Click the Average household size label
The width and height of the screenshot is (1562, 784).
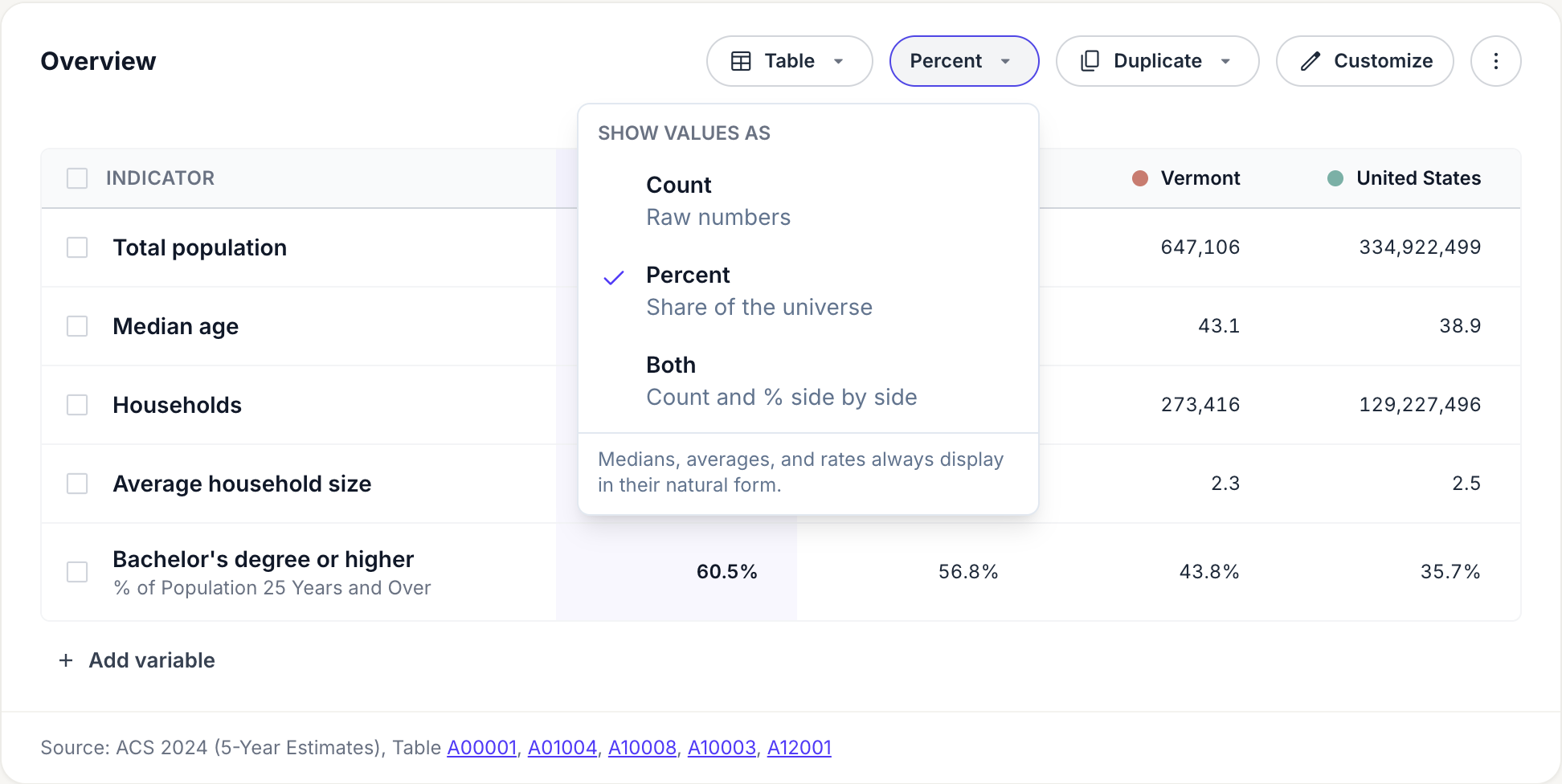(243, 484)
